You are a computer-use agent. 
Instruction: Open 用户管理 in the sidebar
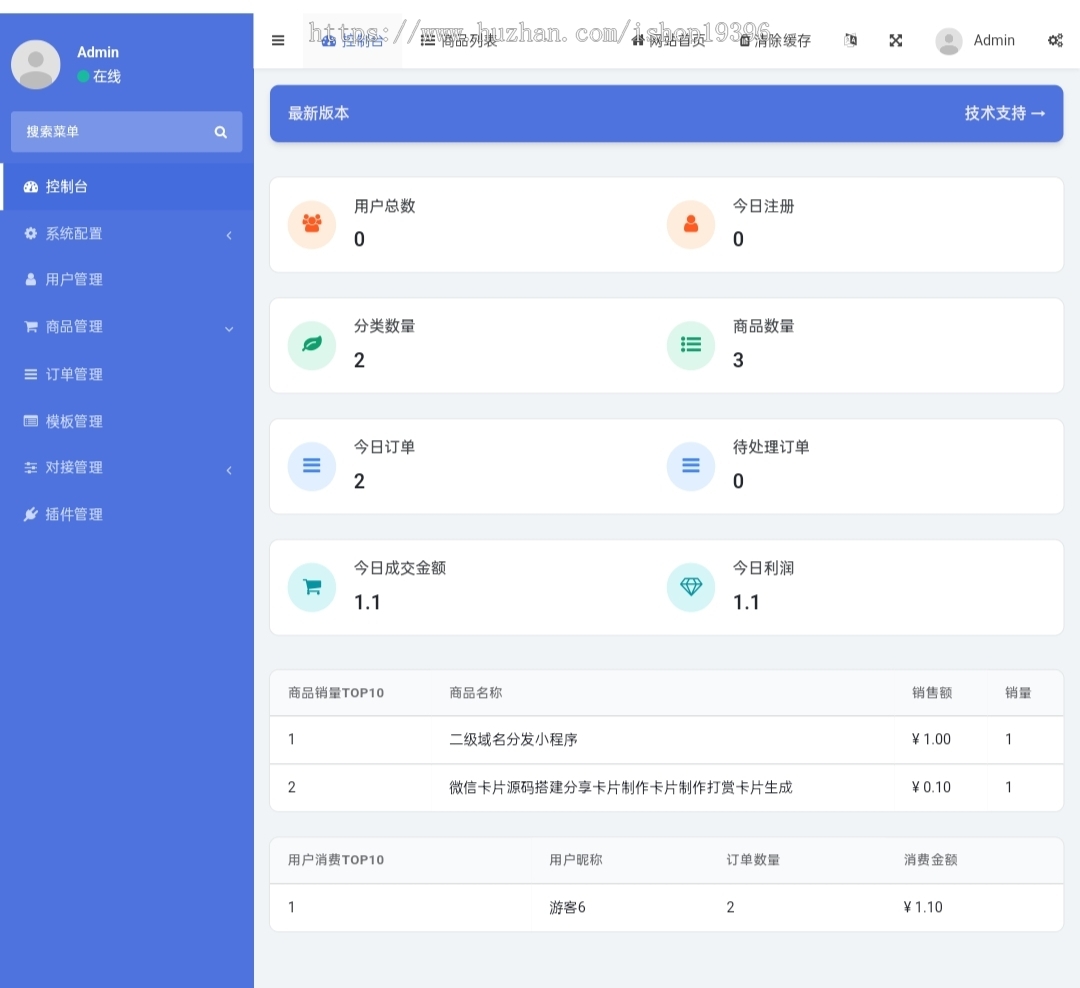pos(127,280)
